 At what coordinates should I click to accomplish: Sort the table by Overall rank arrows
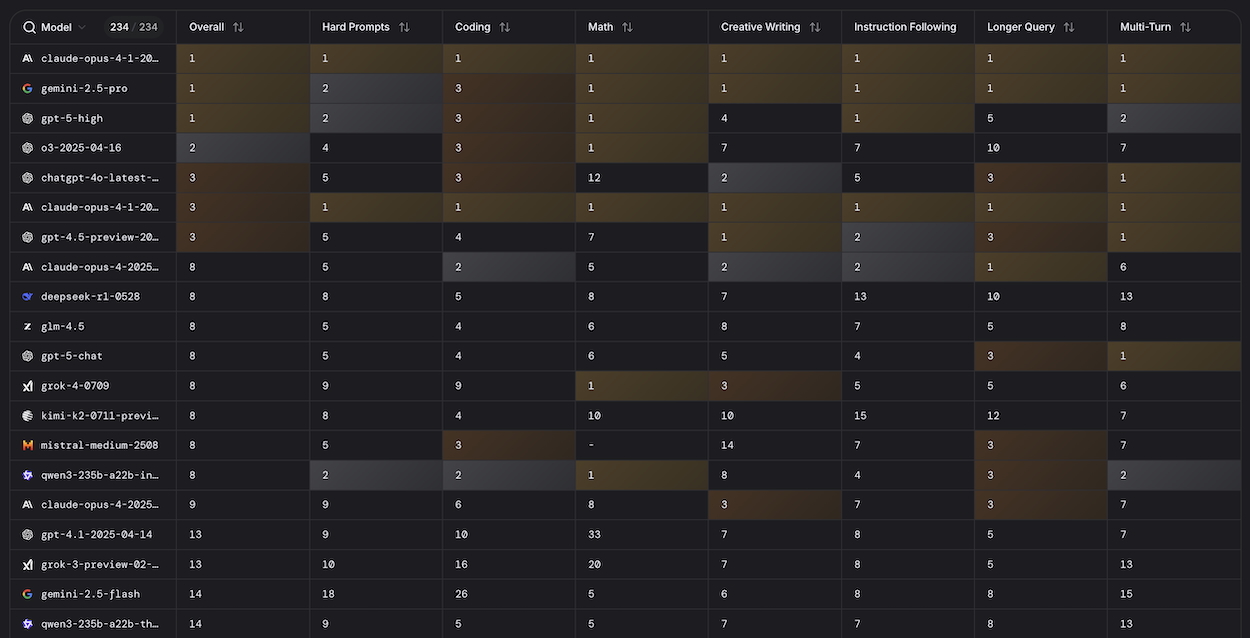238,27
